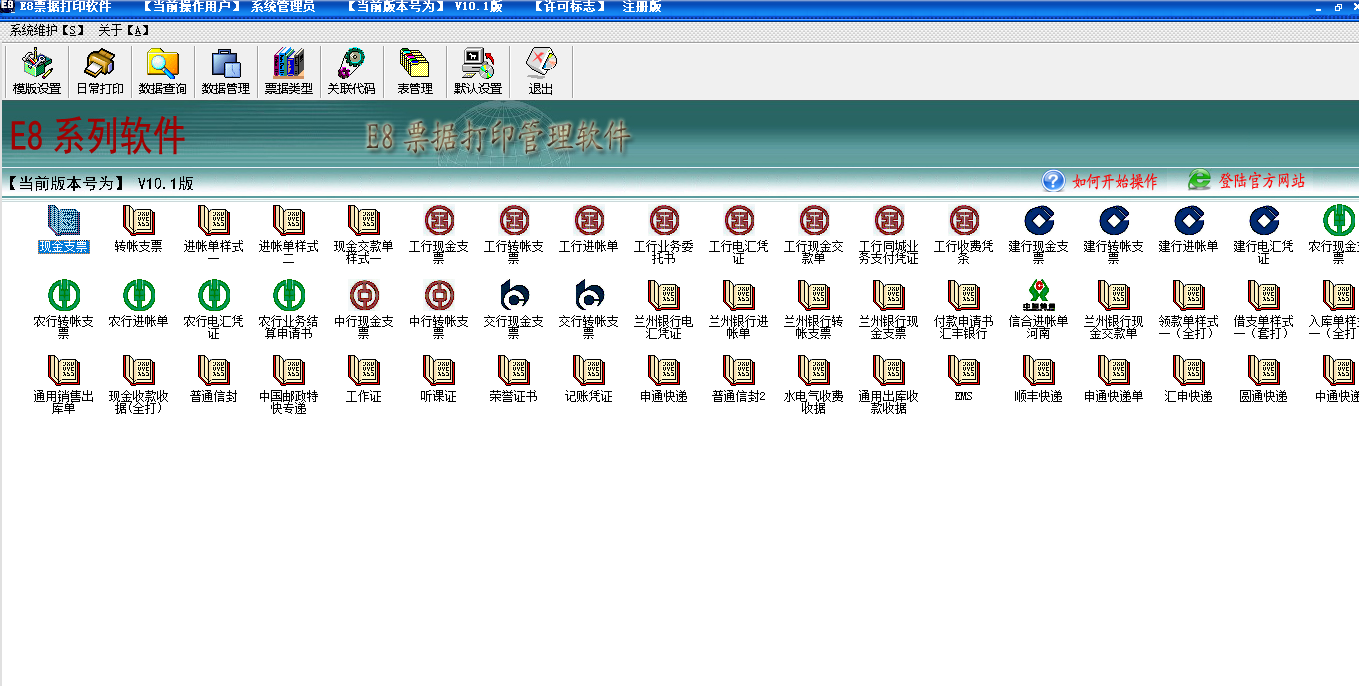Image resolution: width=1359 pixels, height=686 pixels.
Task: Open 日常打印 (daily print) toolbar icon
Action: 100,72
